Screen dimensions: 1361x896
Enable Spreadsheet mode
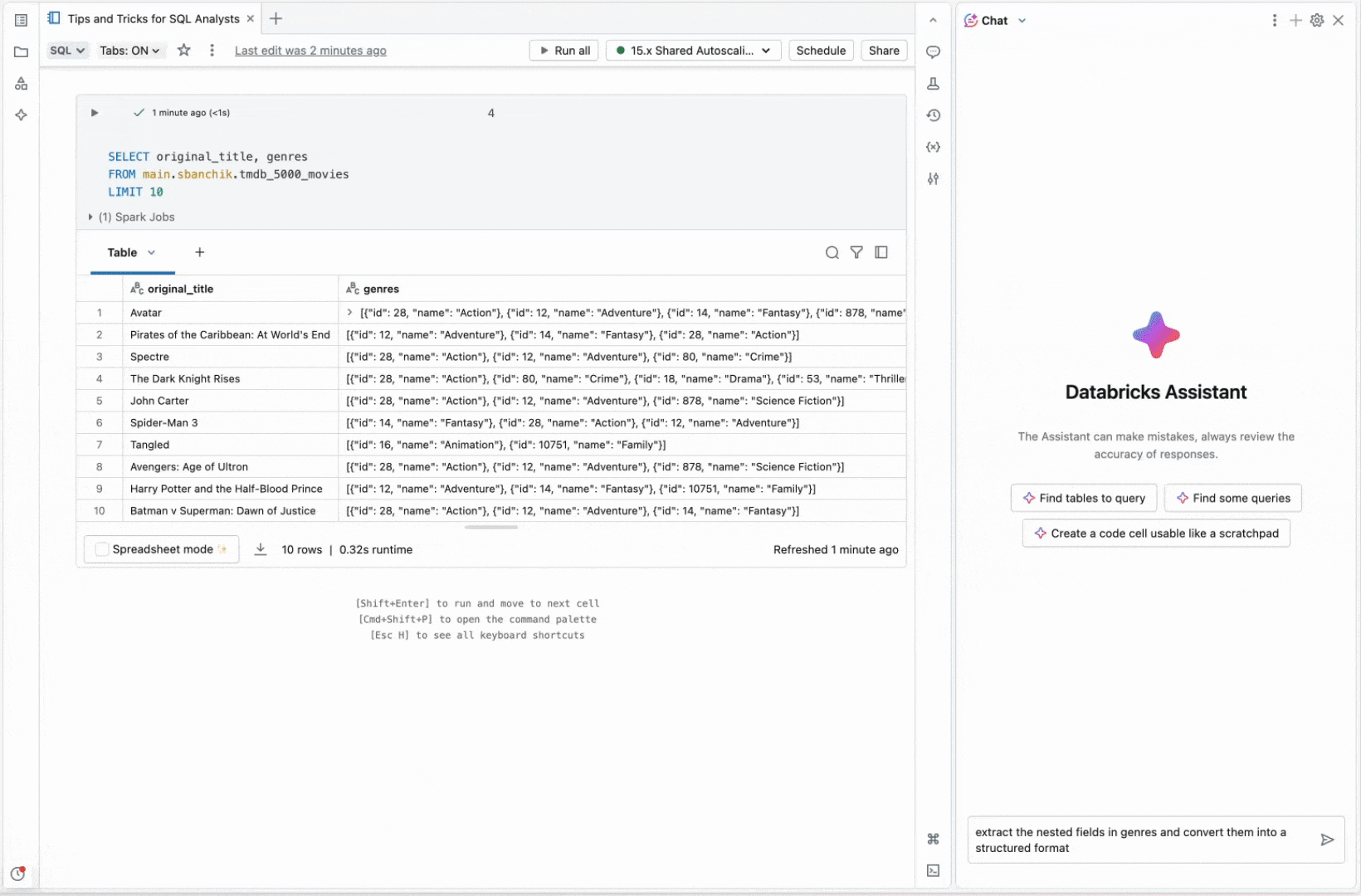pos(102,548)
